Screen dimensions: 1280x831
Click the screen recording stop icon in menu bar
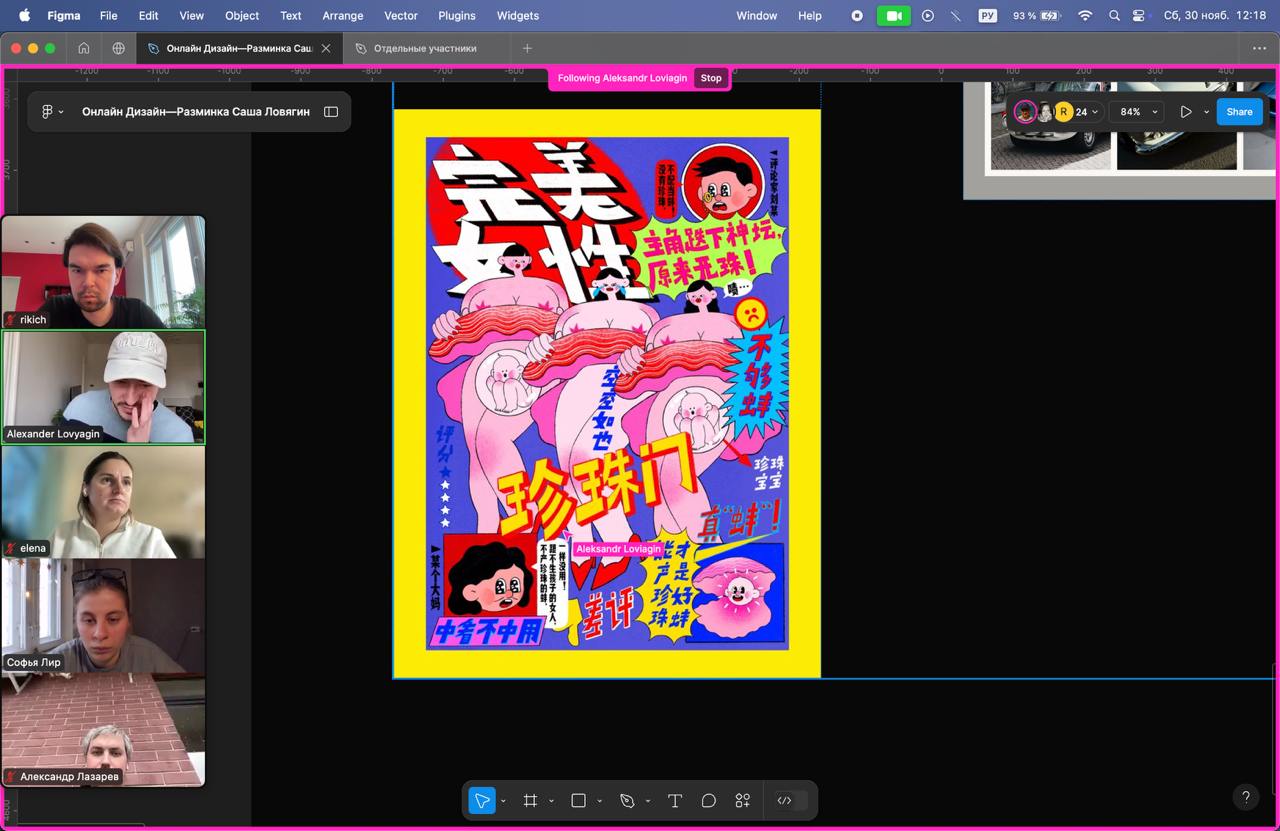pyautogui.click(x=857, y=15)
